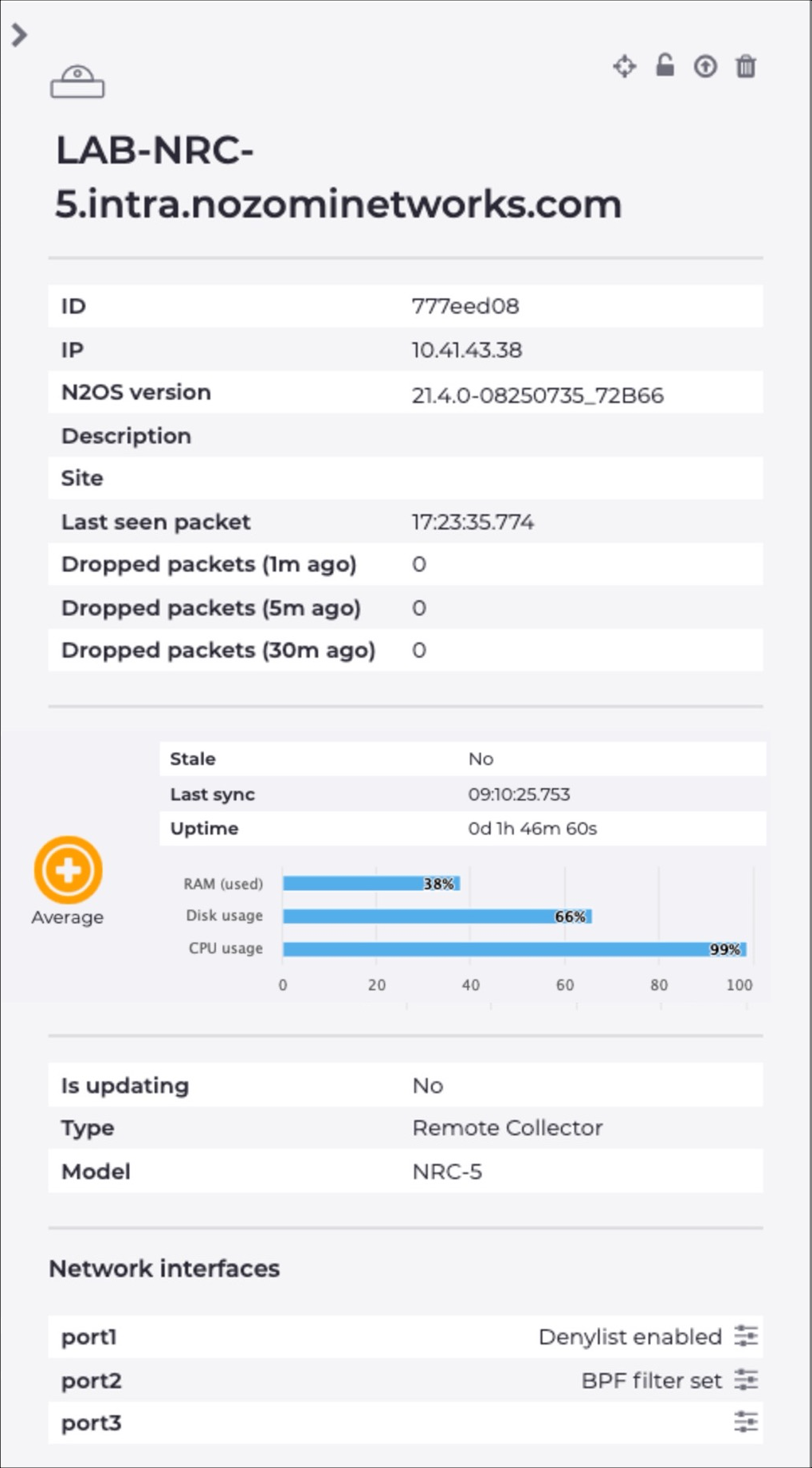The width and height of the screenshot is (812, 1468).
Task: Collapse the details panel with the chevron arrow
Action: point(19,34)
